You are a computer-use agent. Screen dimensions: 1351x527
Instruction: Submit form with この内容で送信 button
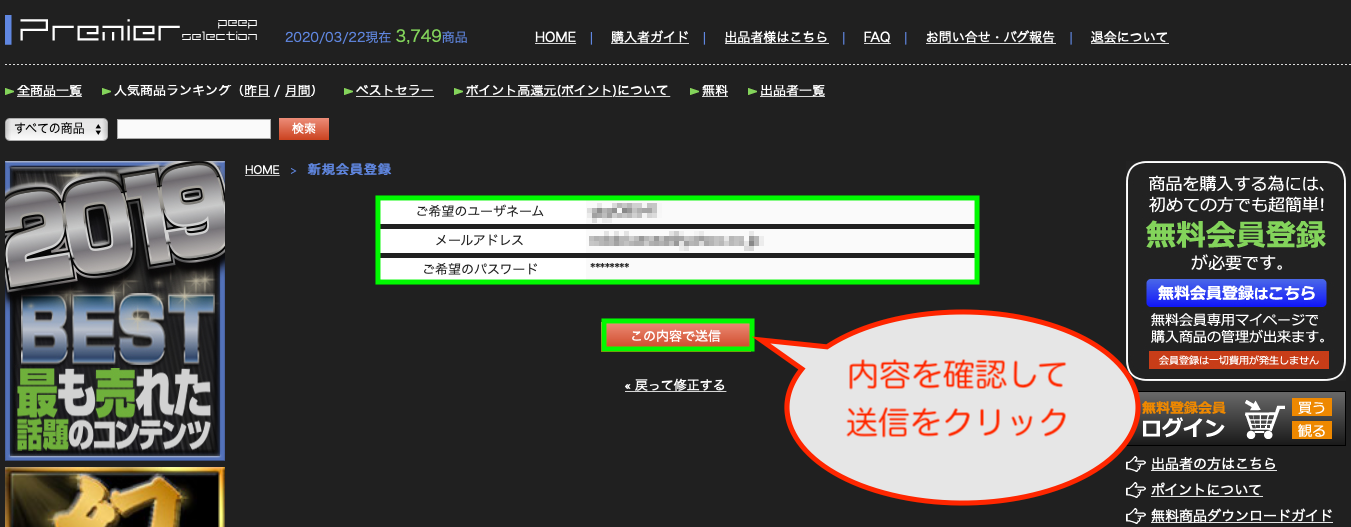tap(676, 336)
